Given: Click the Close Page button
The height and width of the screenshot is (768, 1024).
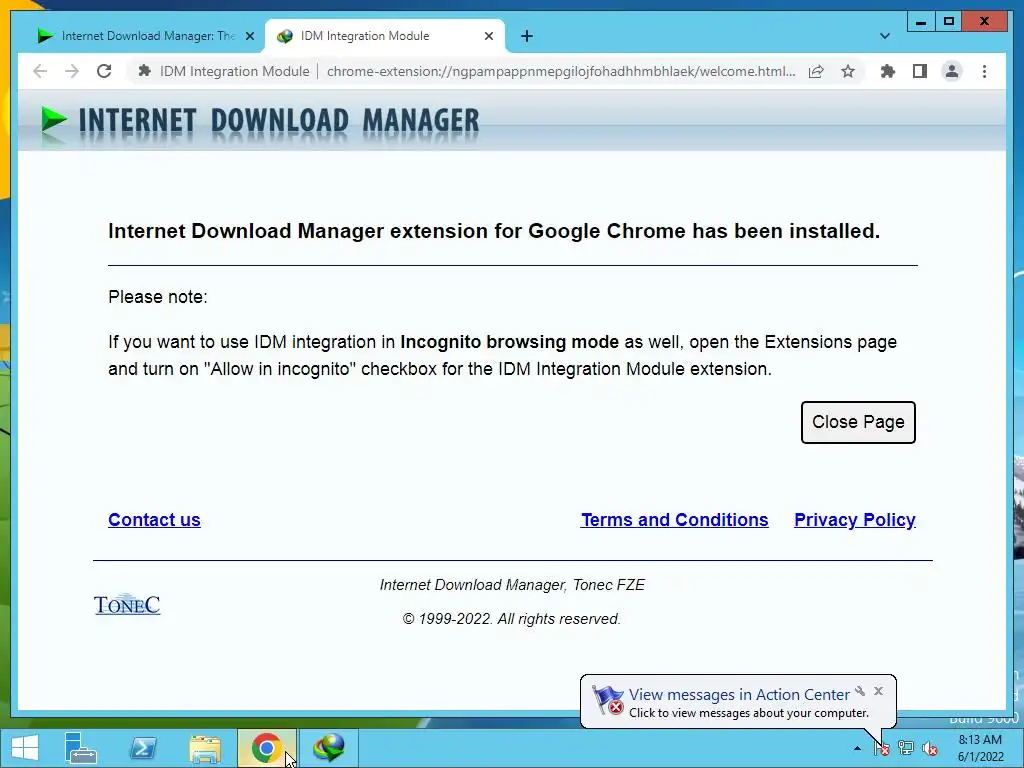Looking at the screenshot, I should (x=858, y=423).
